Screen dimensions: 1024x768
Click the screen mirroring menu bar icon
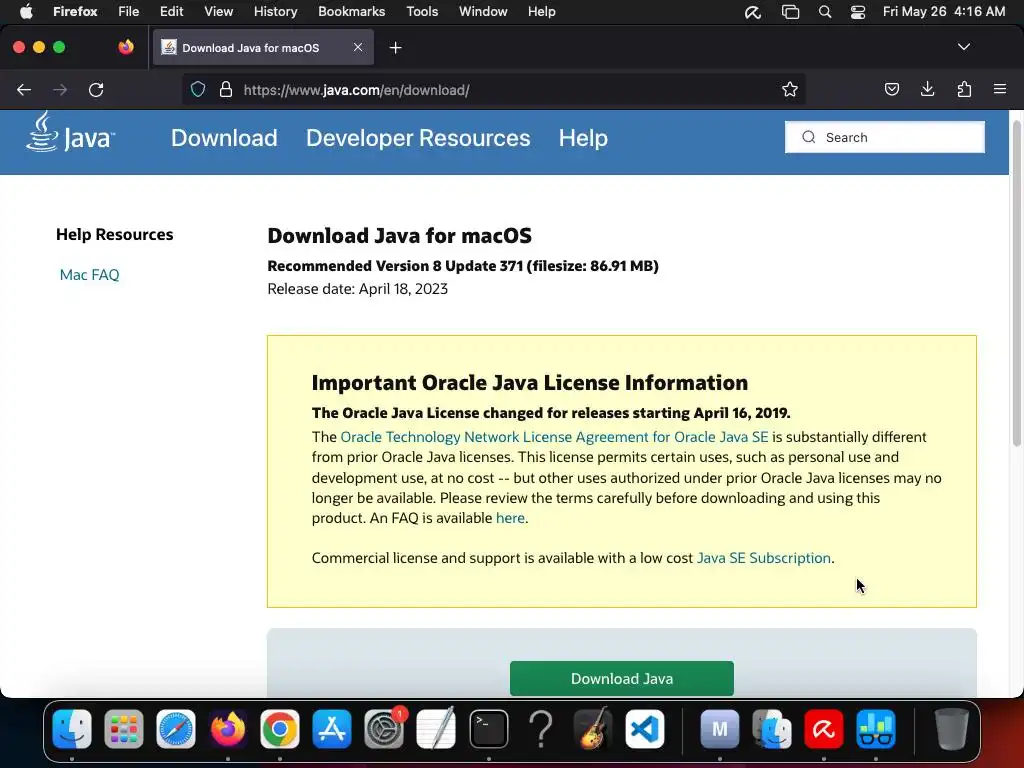coord(790,12)
